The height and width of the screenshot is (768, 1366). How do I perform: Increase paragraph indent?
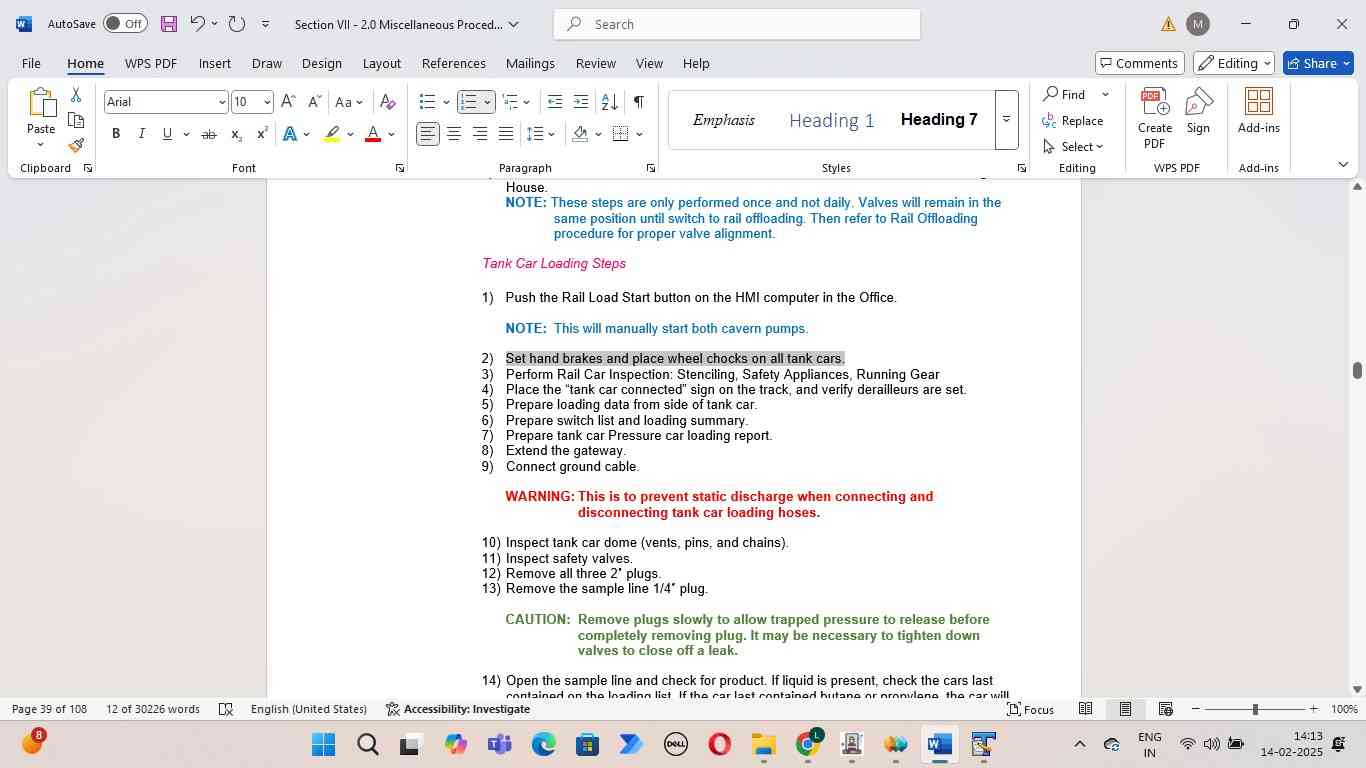[581, 102]
